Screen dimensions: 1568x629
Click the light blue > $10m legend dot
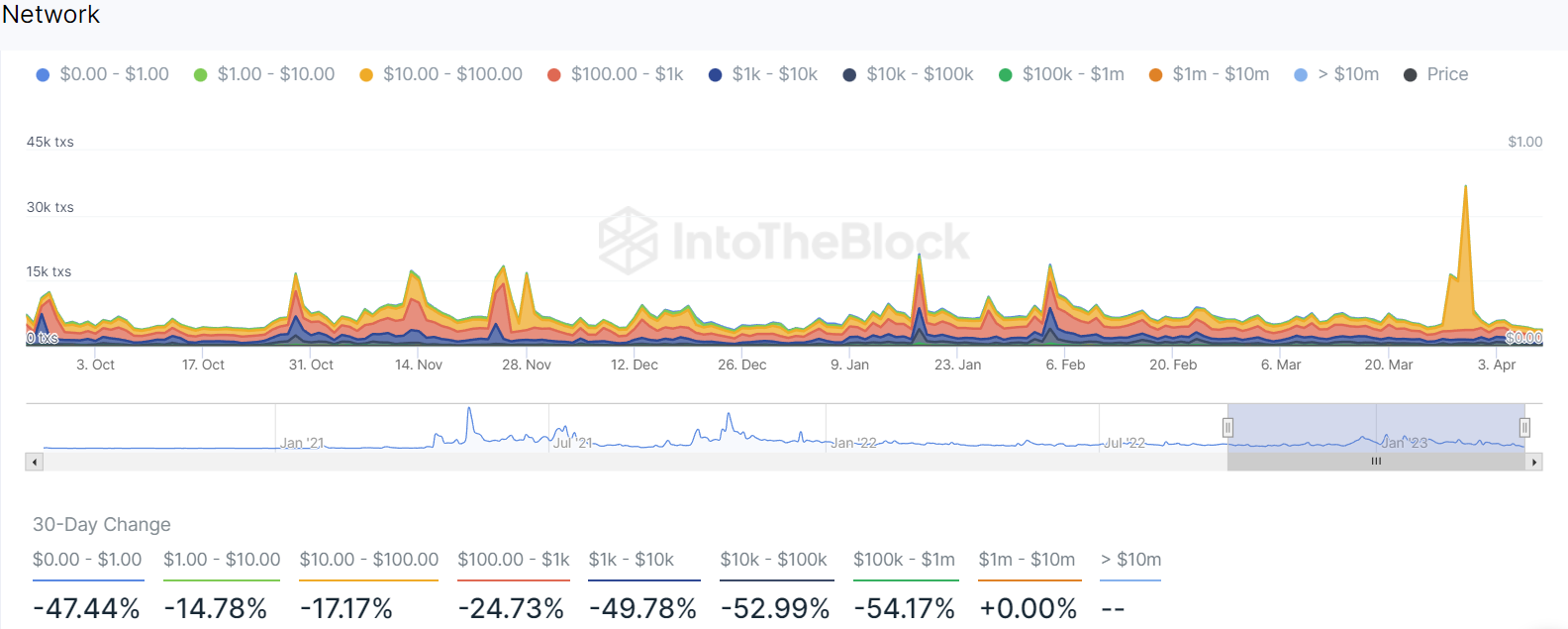coord(1301,75)
